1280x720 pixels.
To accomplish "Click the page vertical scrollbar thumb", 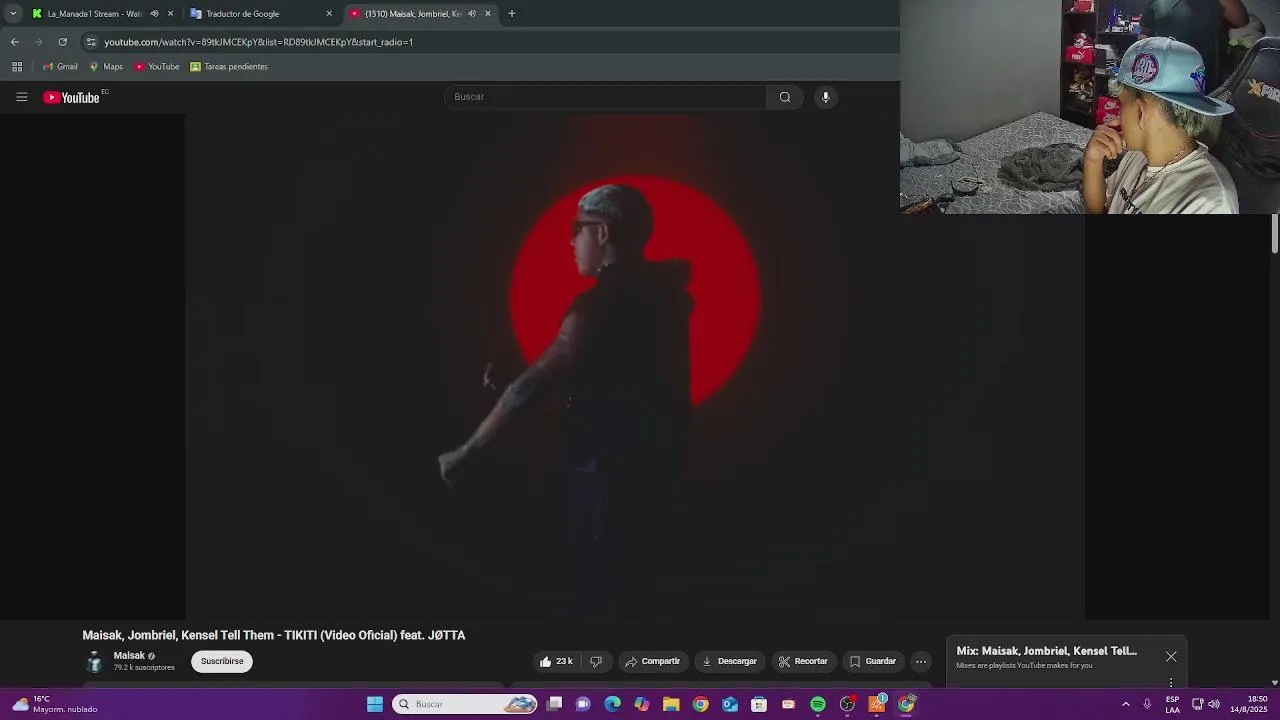I will pos(1275,234).
